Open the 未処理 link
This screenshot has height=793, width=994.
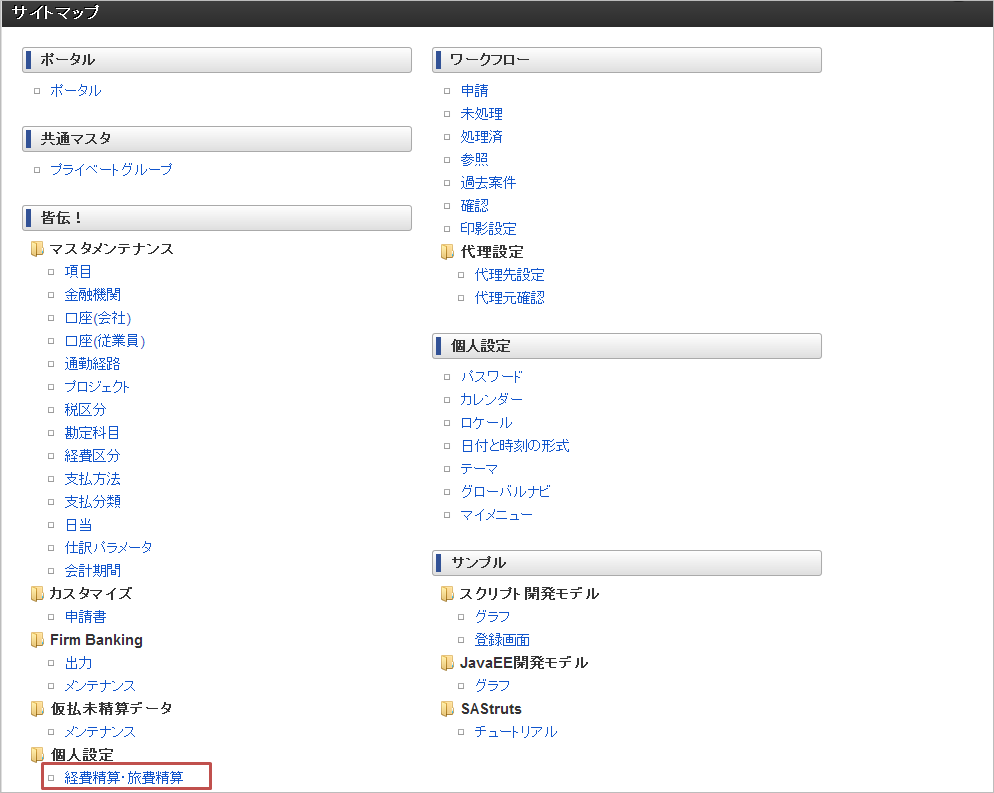(482, 114)
